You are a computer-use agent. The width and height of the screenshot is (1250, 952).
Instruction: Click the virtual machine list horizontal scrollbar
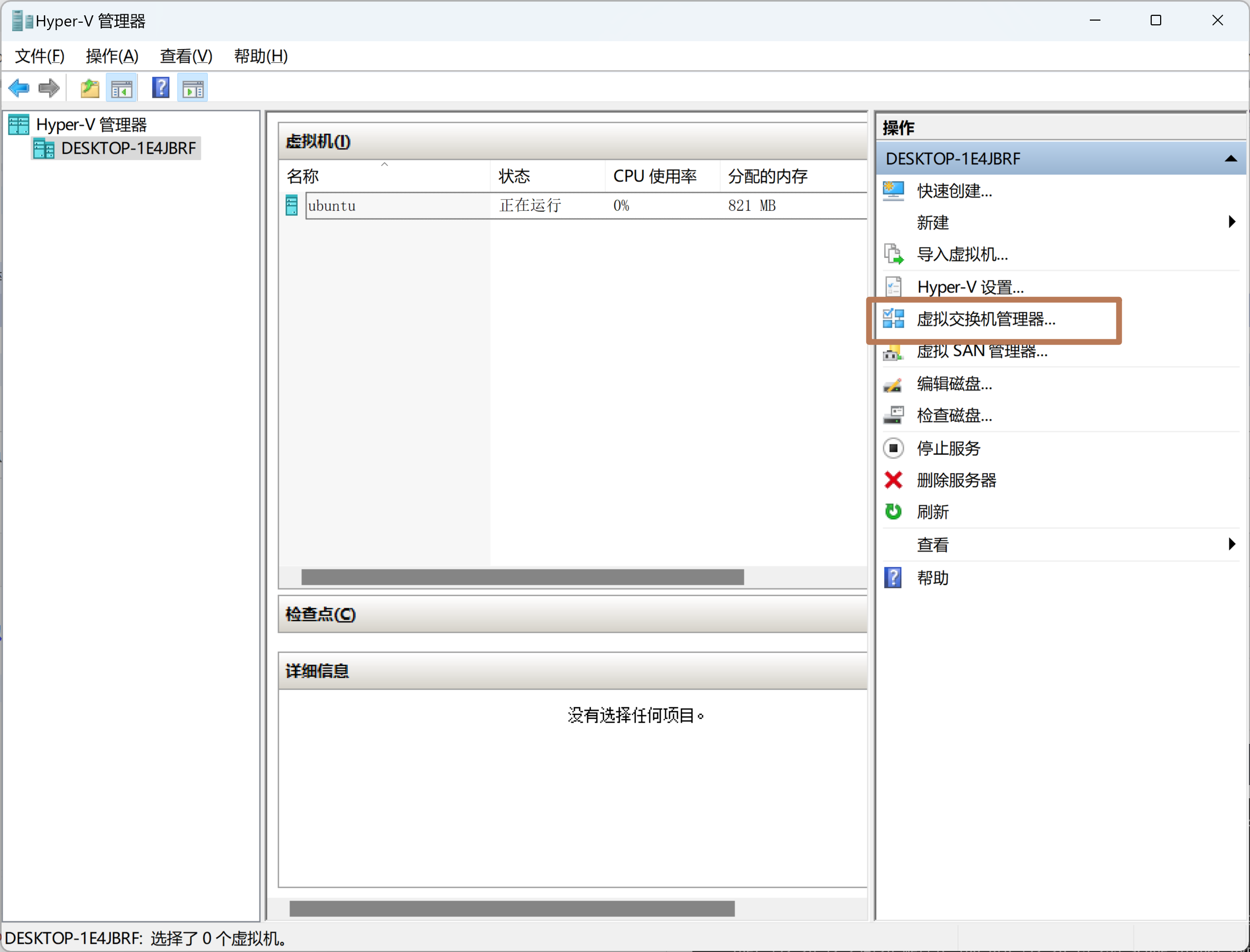coord(522,577)
